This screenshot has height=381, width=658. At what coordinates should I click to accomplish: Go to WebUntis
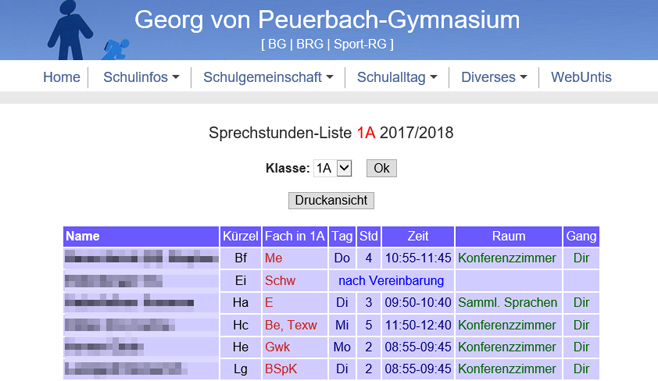[581, 77]
